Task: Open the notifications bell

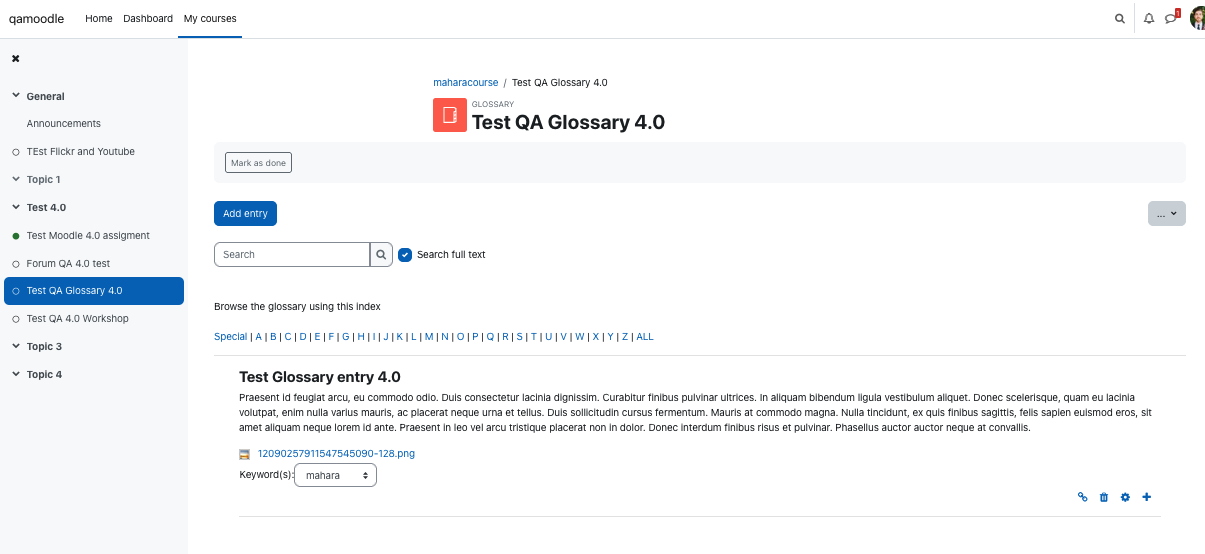Action: coord(1148,18)
